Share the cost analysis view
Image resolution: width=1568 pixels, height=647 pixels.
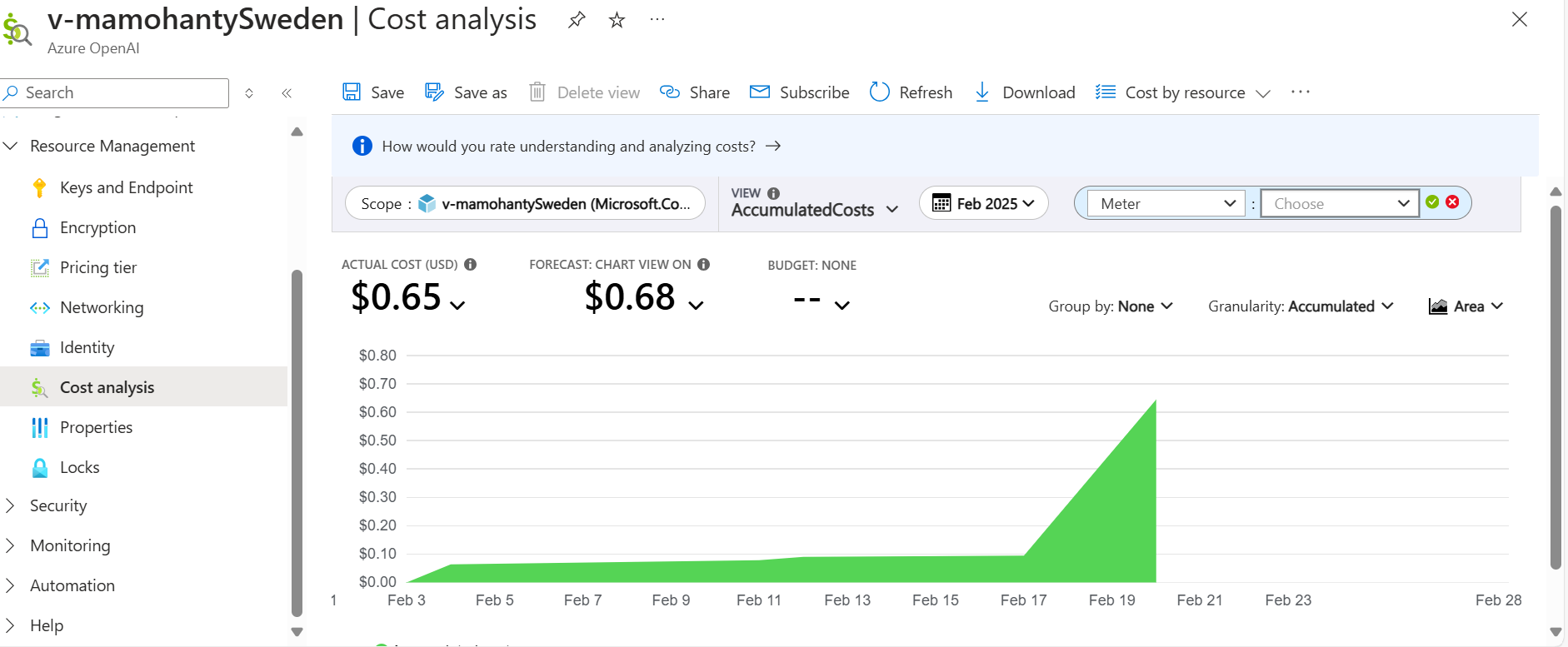695,92
